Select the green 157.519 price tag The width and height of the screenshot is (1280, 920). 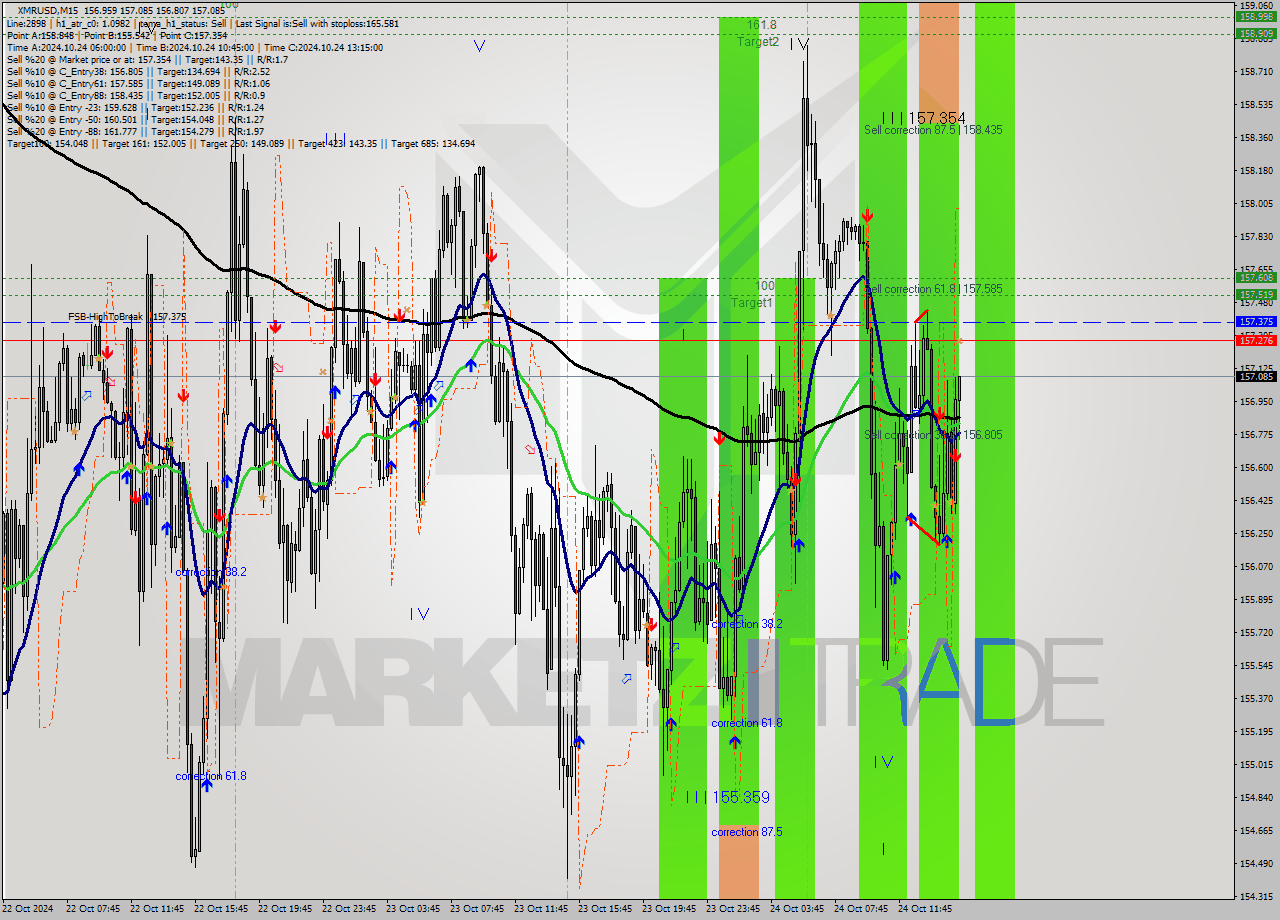tap(1256, 294)
